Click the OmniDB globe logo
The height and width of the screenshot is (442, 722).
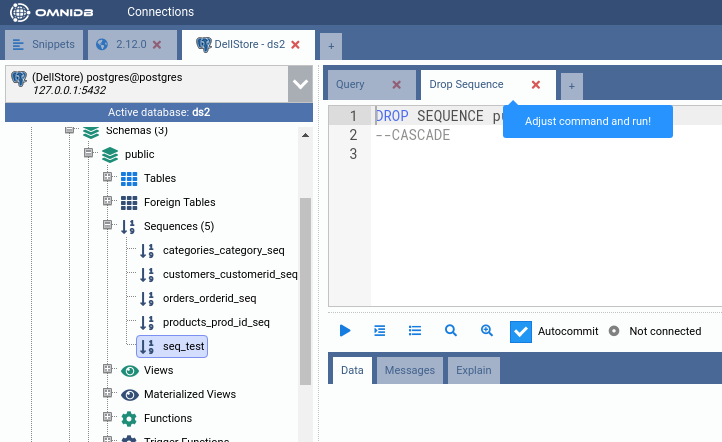pos(20,12)
